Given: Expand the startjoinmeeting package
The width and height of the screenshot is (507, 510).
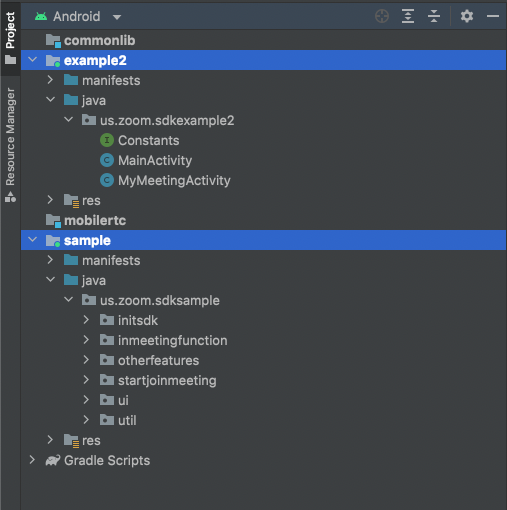Looking at the screenshot, I should coord(86,380).
